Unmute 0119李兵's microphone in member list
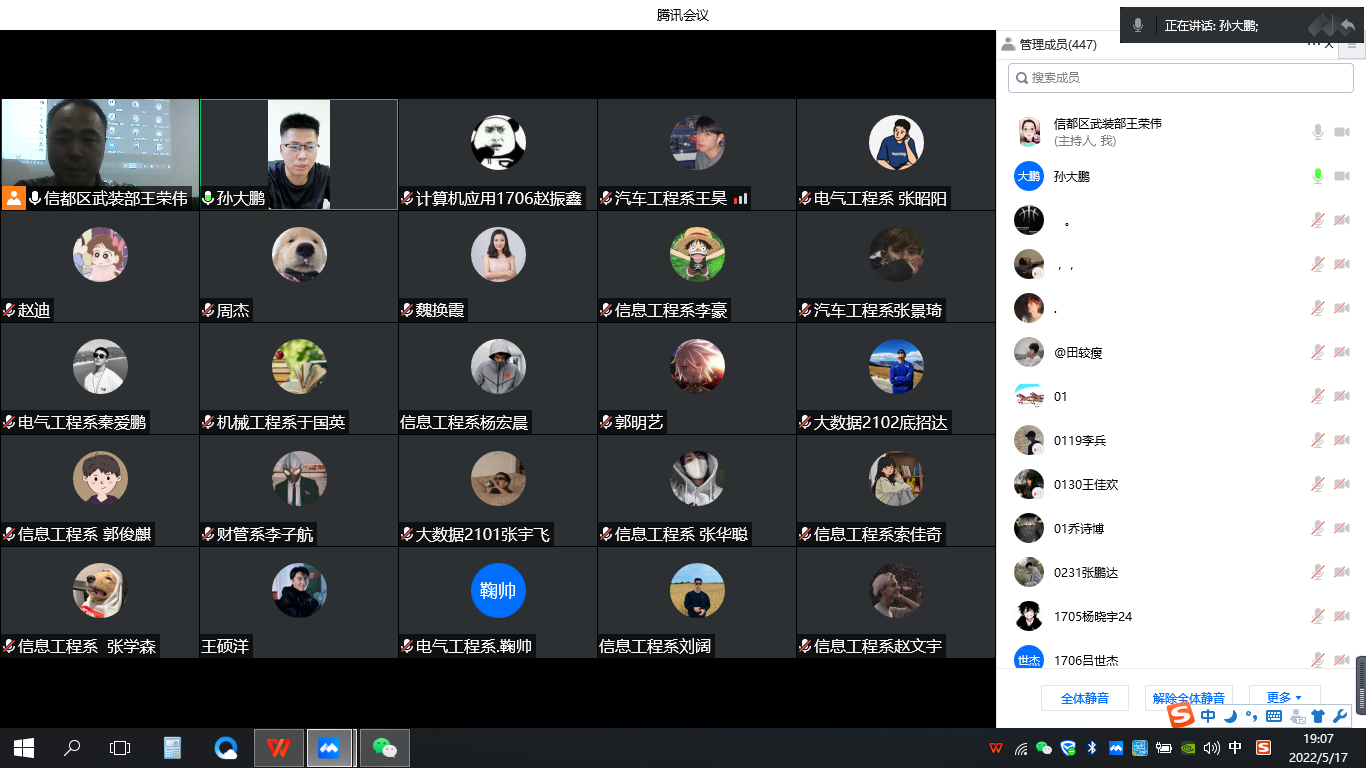The height and width of the screenshot is (768, 1366). (1318, 440)
